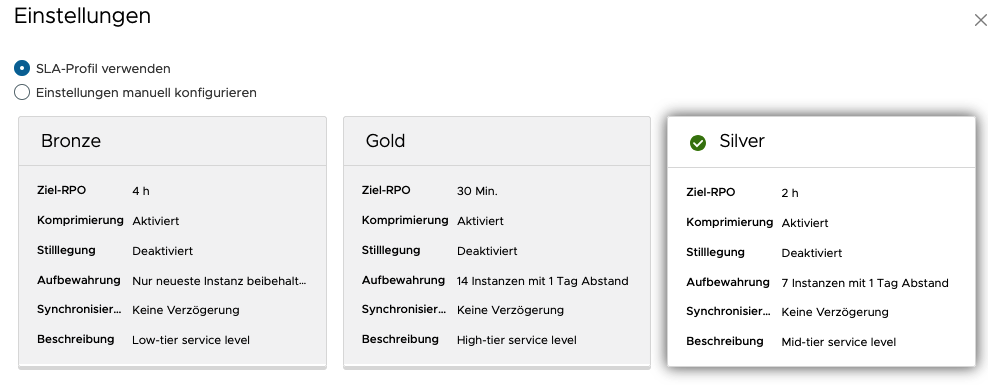Click the green checkmark on Silver
The width and height of the screenshot is (988, 387).
coord(698,143)
